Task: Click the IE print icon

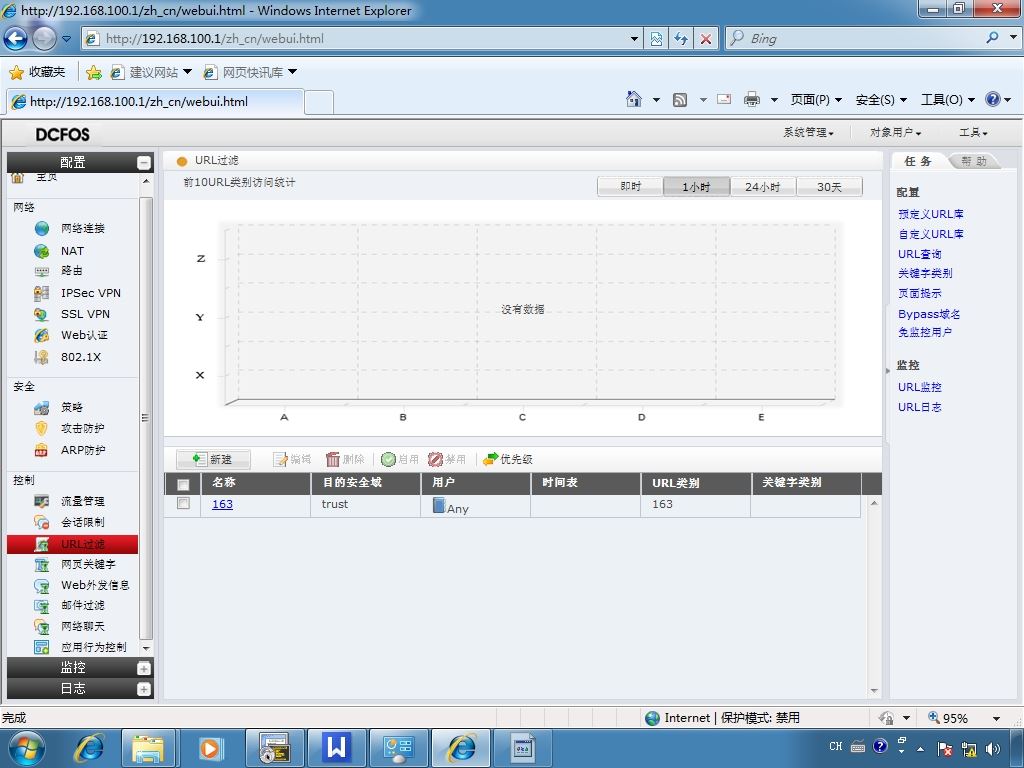Action: [752, 99]
